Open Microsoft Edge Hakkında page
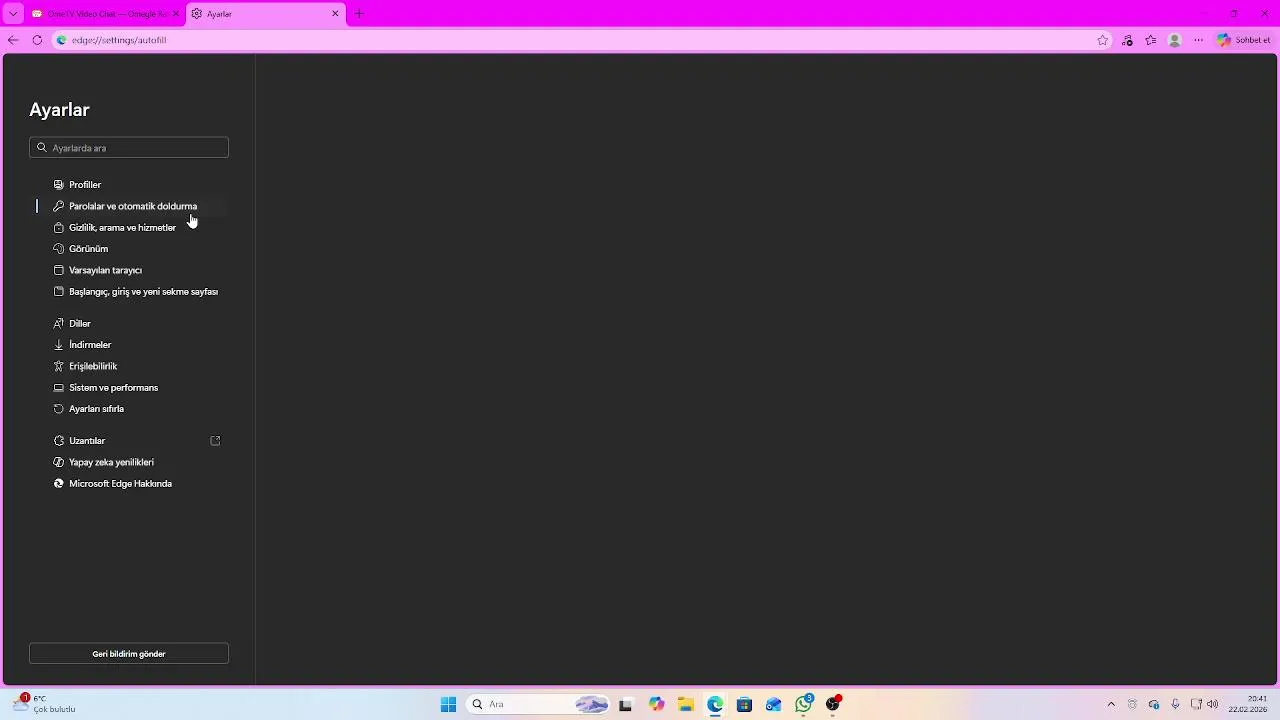The width and height of the screenshot is (1280, 720). (x=120, y=484)
